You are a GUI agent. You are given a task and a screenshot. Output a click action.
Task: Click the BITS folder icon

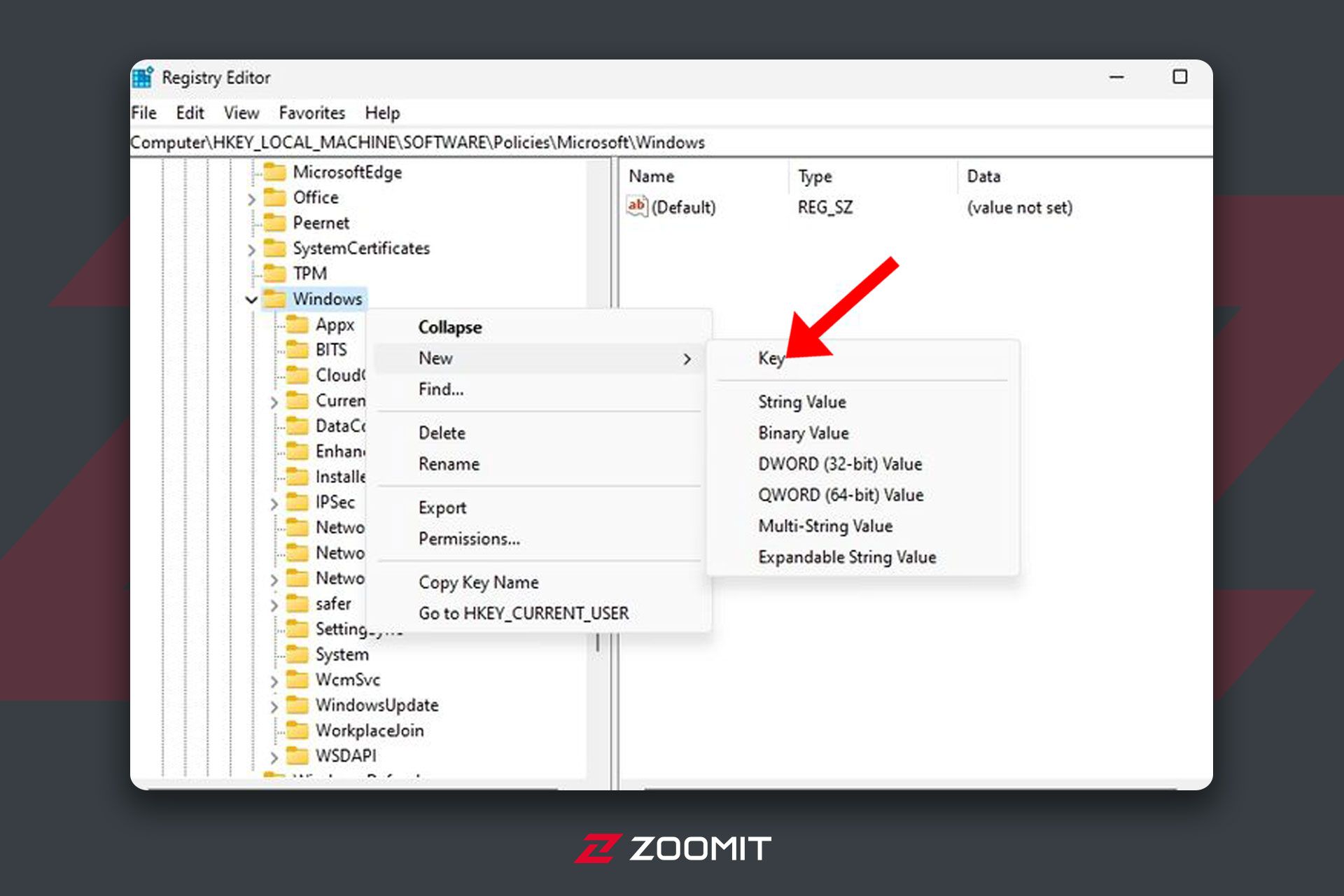(x=297, y=349)
